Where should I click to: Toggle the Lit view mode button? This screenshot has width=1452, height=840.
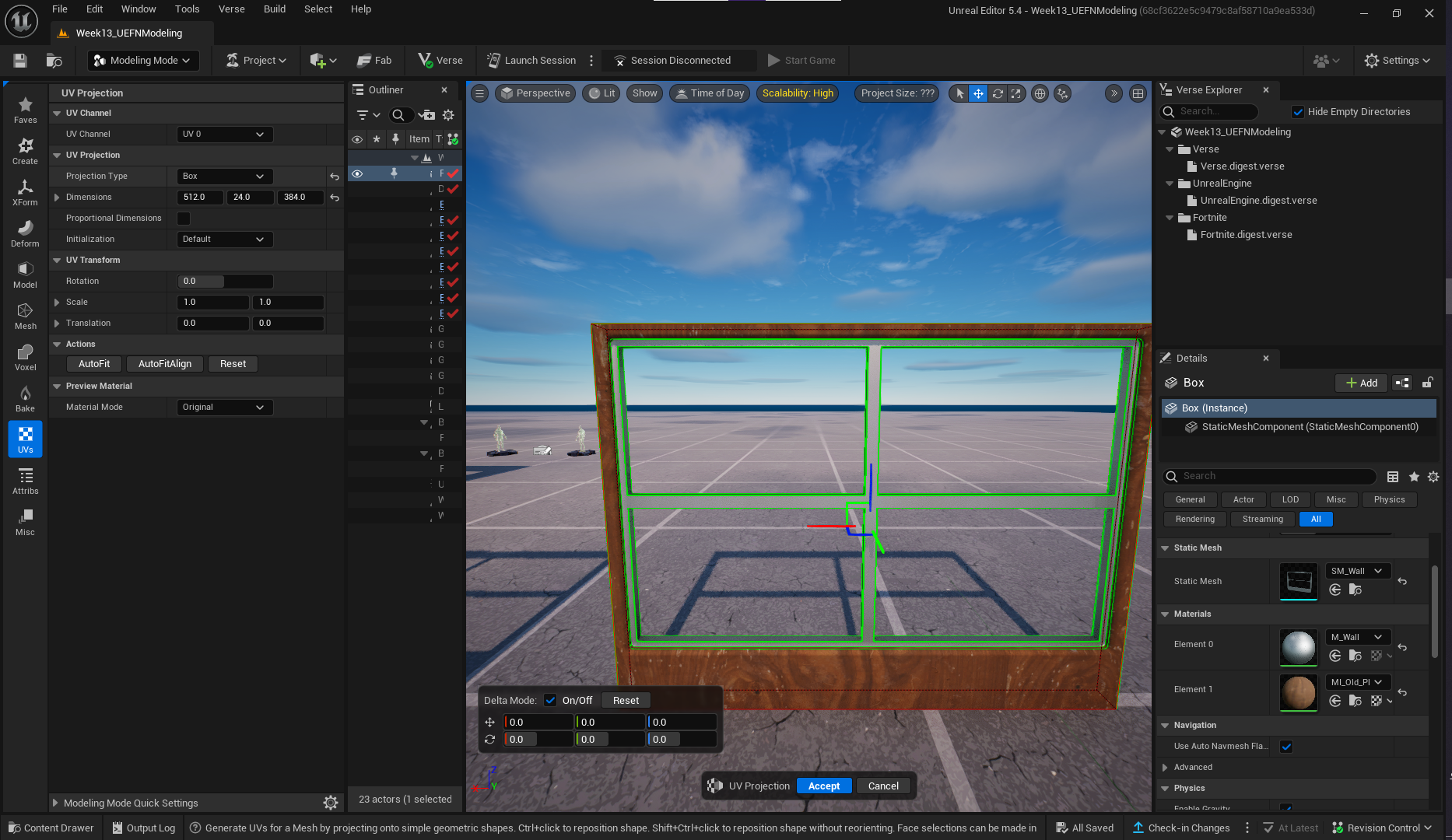pyautogui.click(x=602, y=93)
